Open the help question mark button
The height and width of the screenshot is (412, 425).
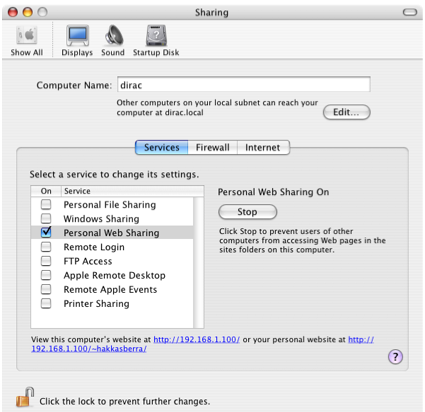tap(395, 357)
